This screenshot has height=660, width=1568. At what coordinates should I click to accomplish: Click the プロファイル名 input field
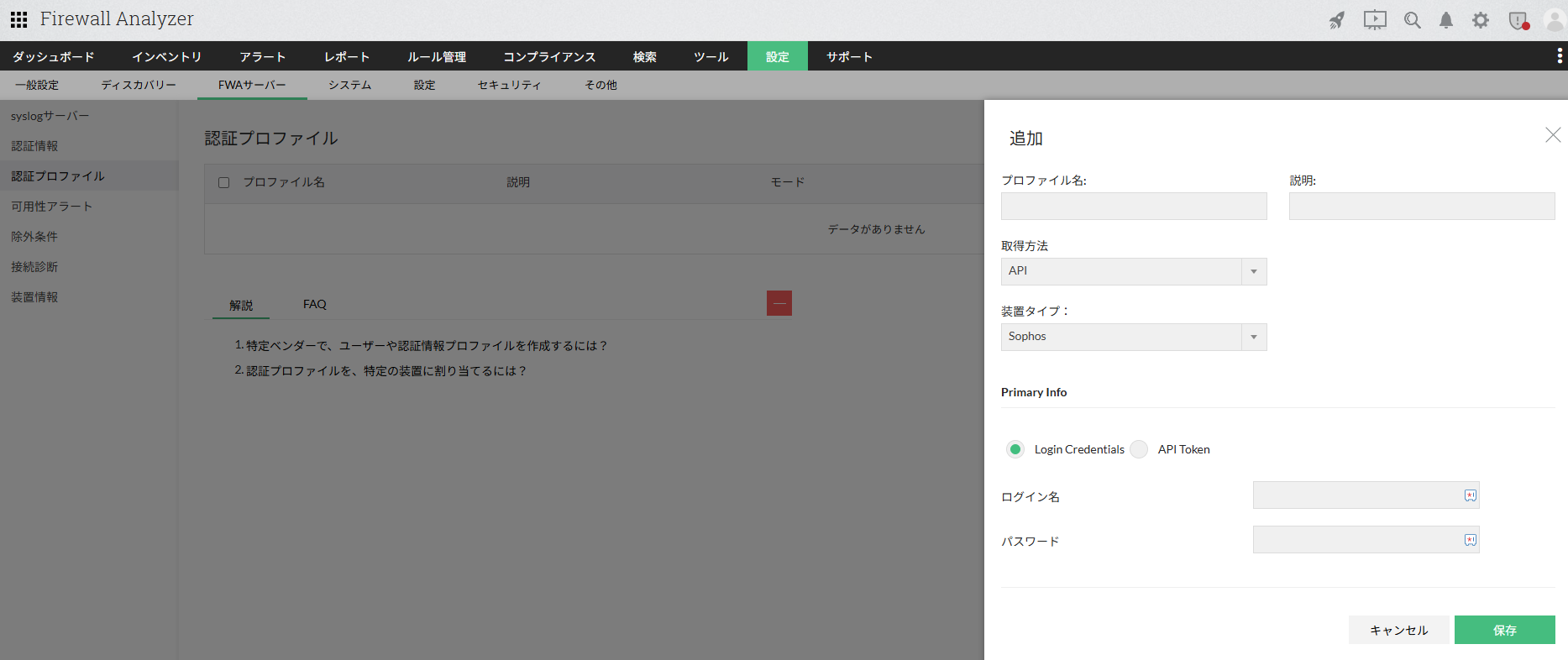[1133, 207]
